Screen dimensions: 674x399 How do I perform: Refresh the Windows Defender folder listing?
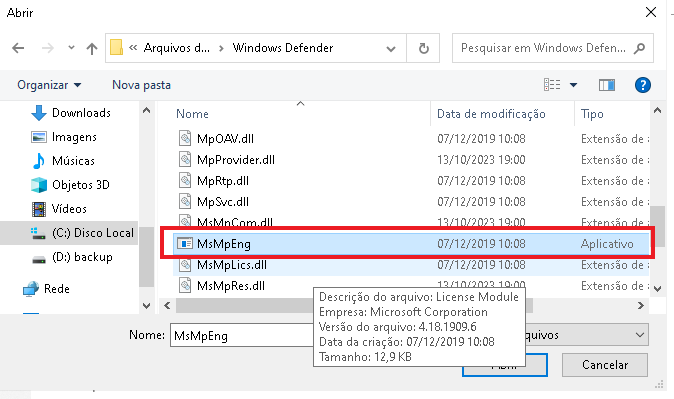423,48
